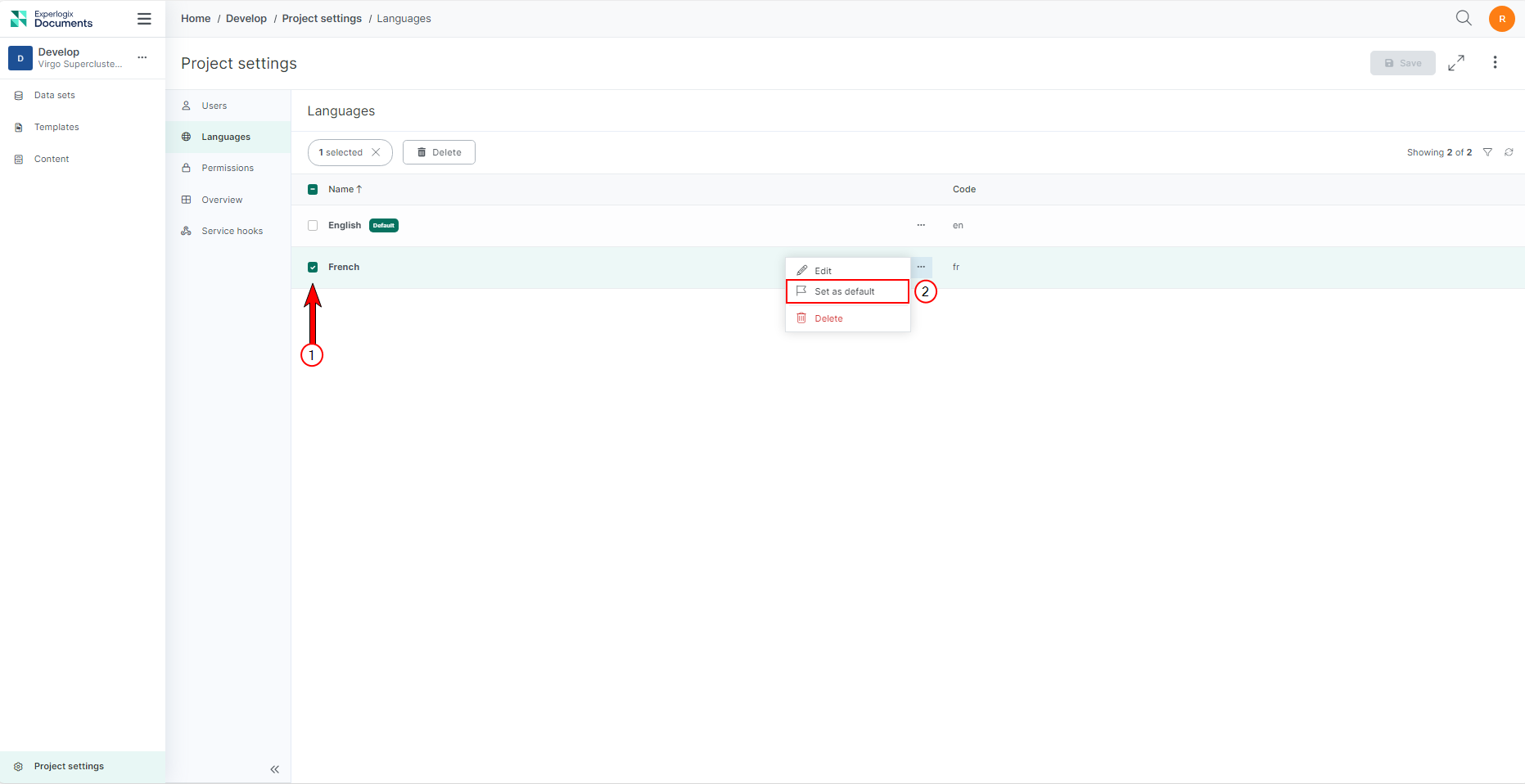Viewport: 1525px width, 784px height.
Task: Open the search magnifier icon
Action: [1464, 18]
